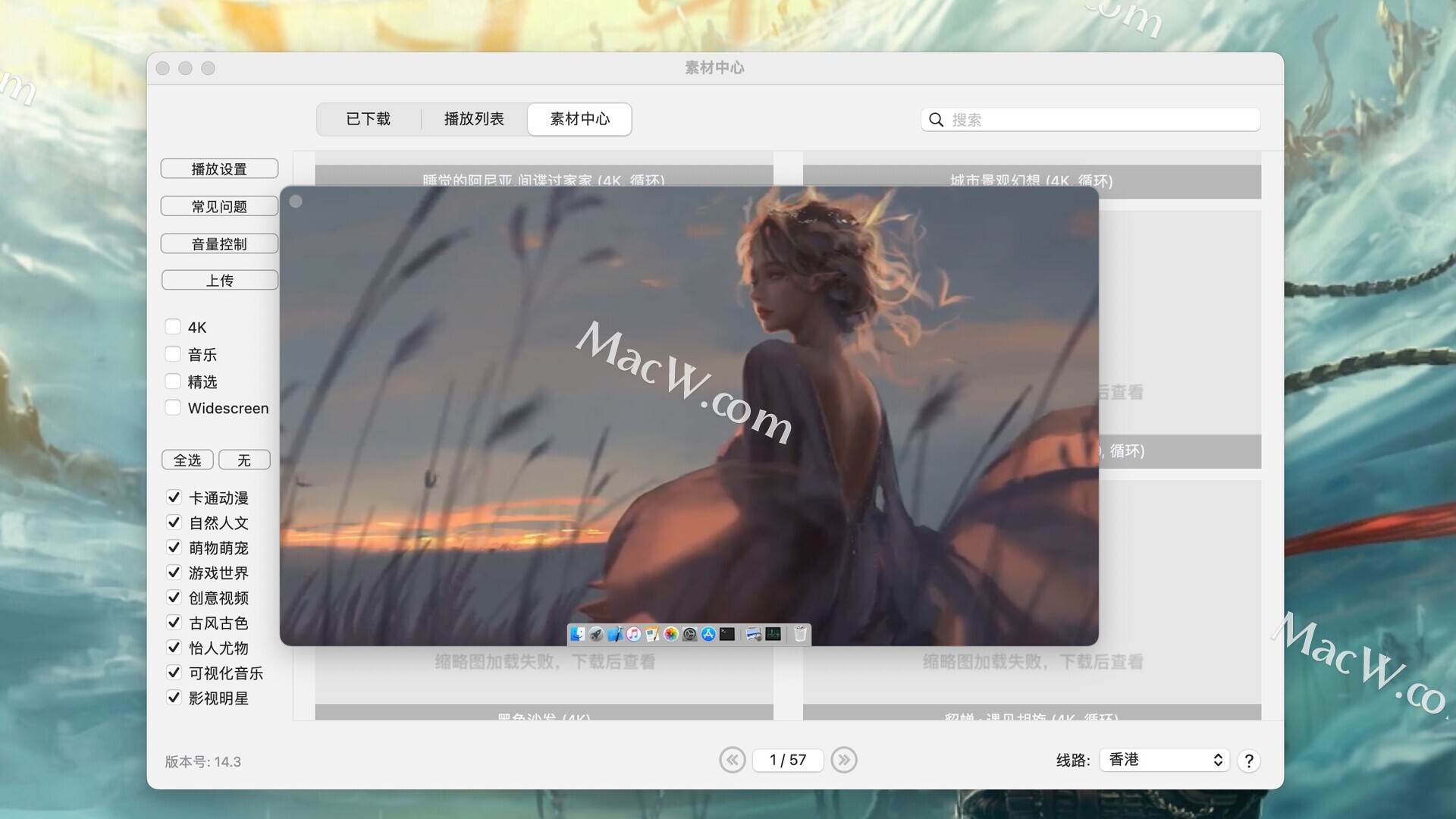Click the App Store icon in preview dock
Image resolution: width=1456 pixels, height=819 pixels.
click(x=708, y=634)
